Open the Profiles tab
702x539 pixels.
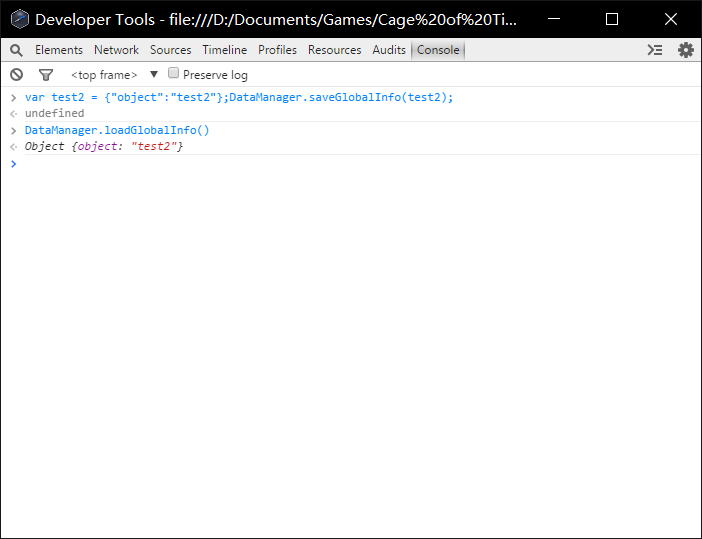pos(277,50)
